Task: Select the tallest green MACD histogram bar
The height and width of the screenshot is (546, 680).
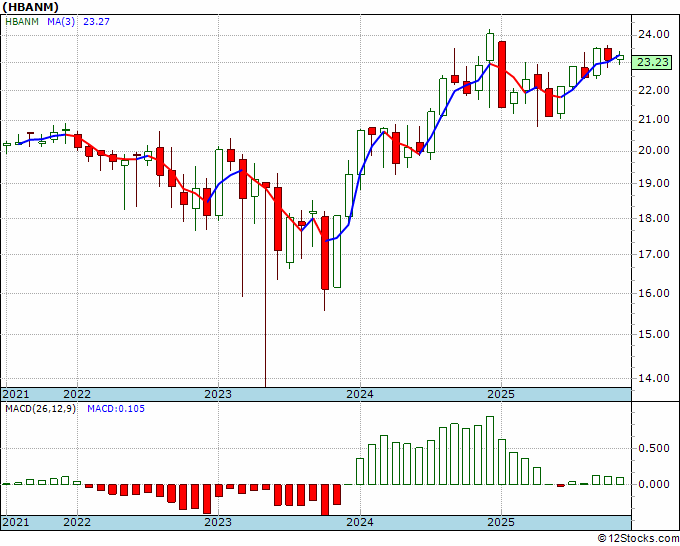Action: pos(490,451)
